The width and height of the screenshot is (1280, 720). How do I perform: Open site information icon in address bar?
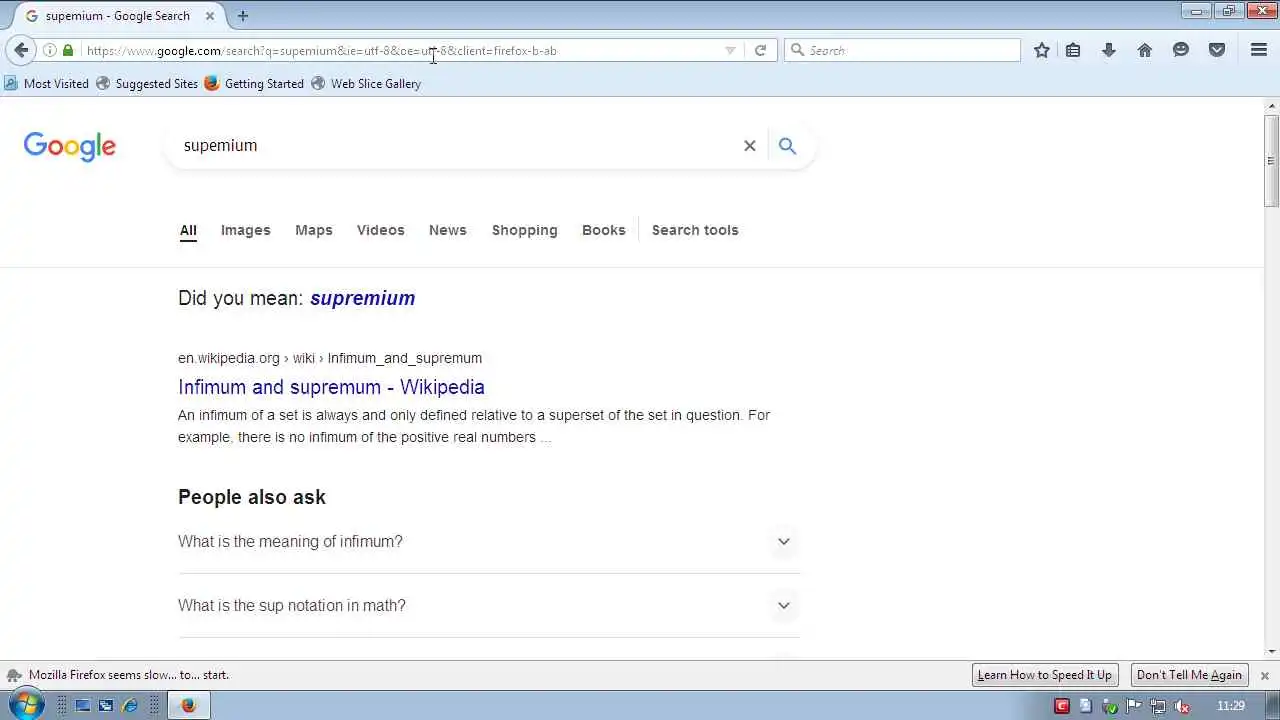[49, 50]
